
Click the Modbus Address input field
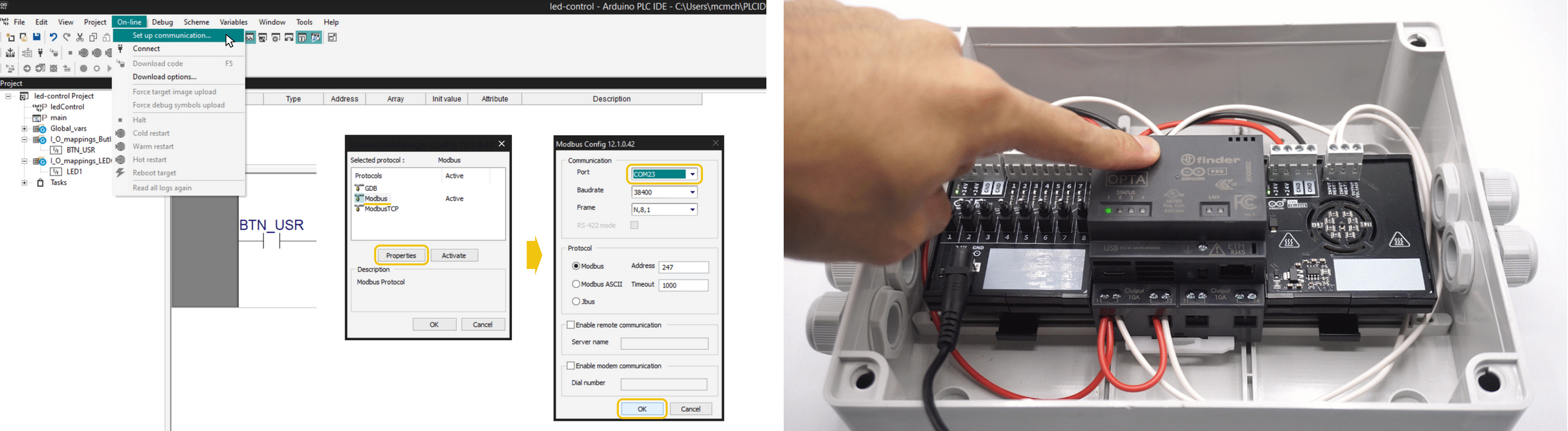[x=683, y=268]
